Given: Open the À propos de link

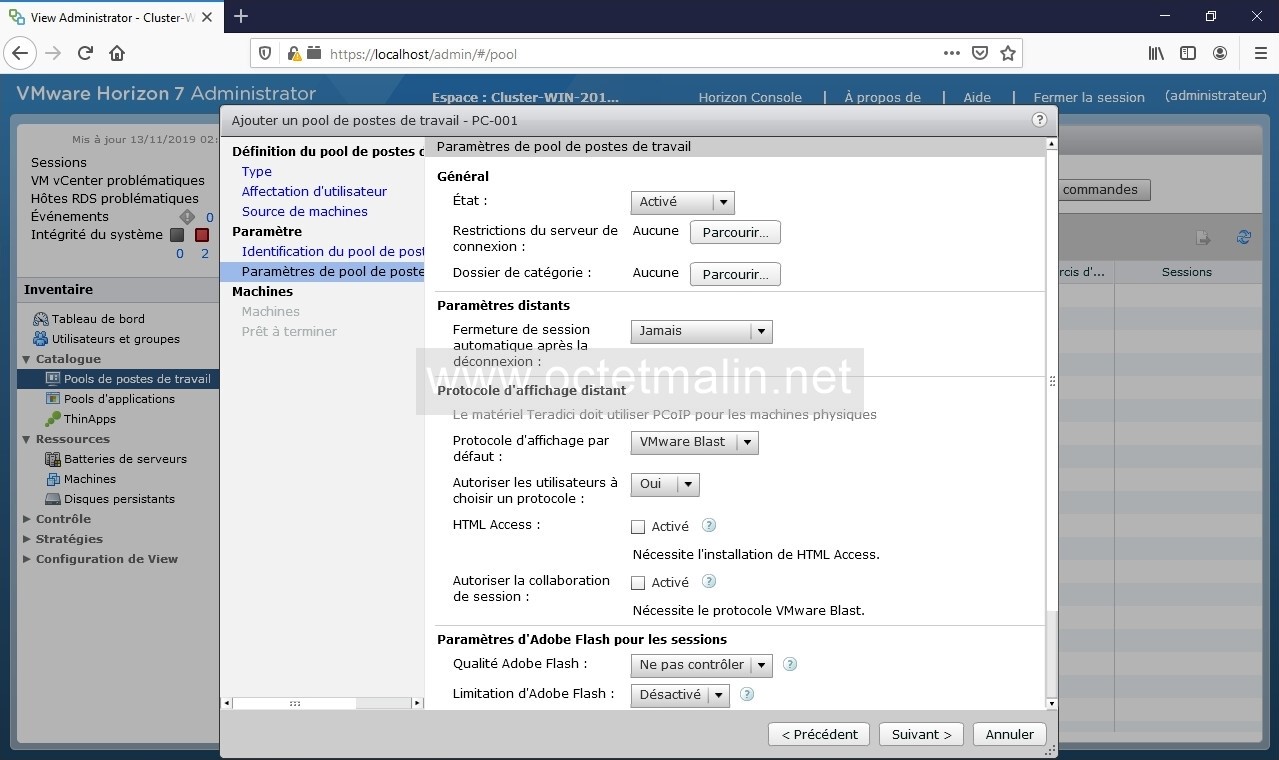Looking at the screenshot, I should click(x=882, y=97).
